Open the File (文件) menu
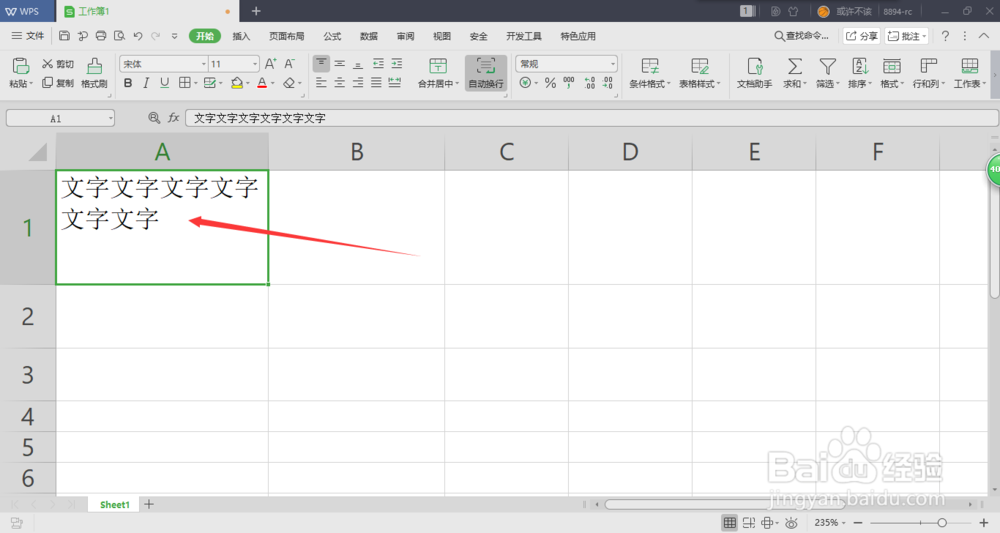The height and width of the screenshot is (533, 1000). click(28, 36)
